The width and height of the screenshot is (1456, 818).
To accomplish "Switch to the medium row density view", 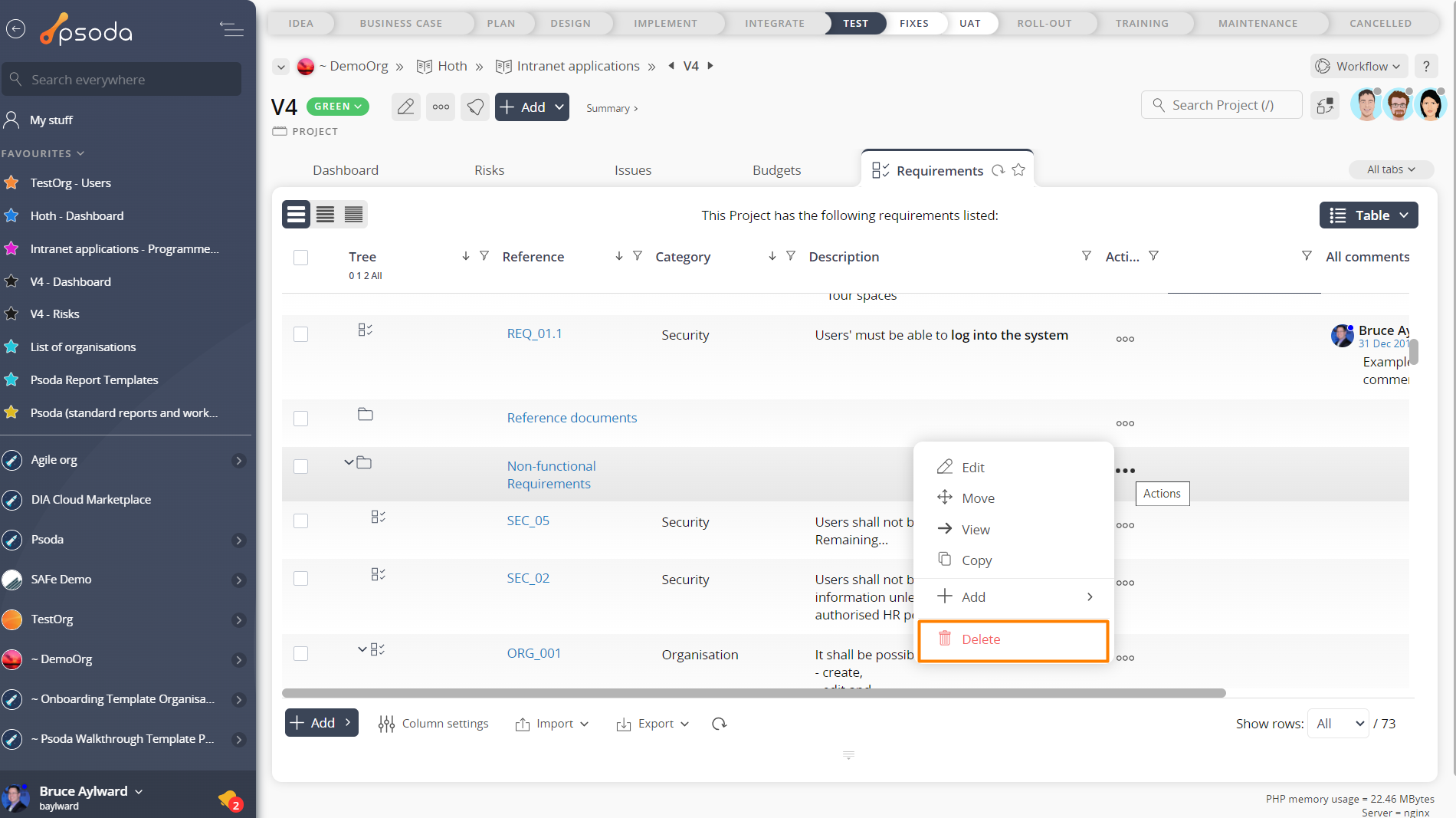I will tap(325, 215).
